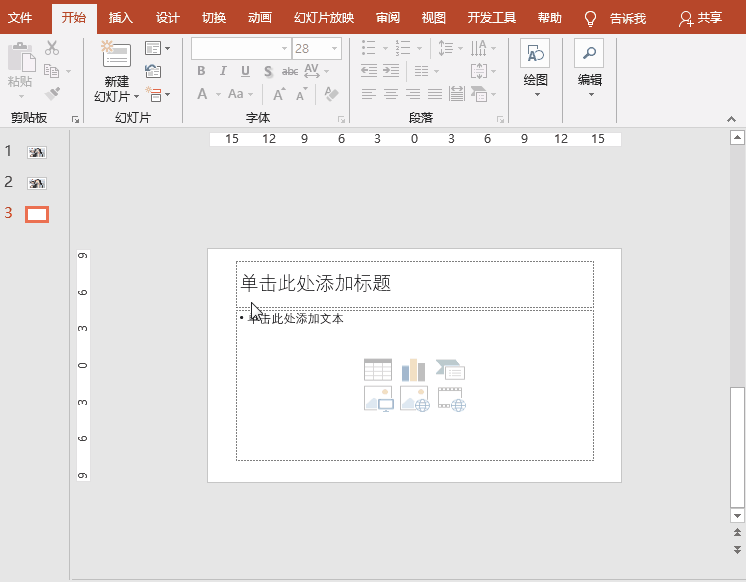
Task: Click the New Slide icon
Action: click(116, 53)
